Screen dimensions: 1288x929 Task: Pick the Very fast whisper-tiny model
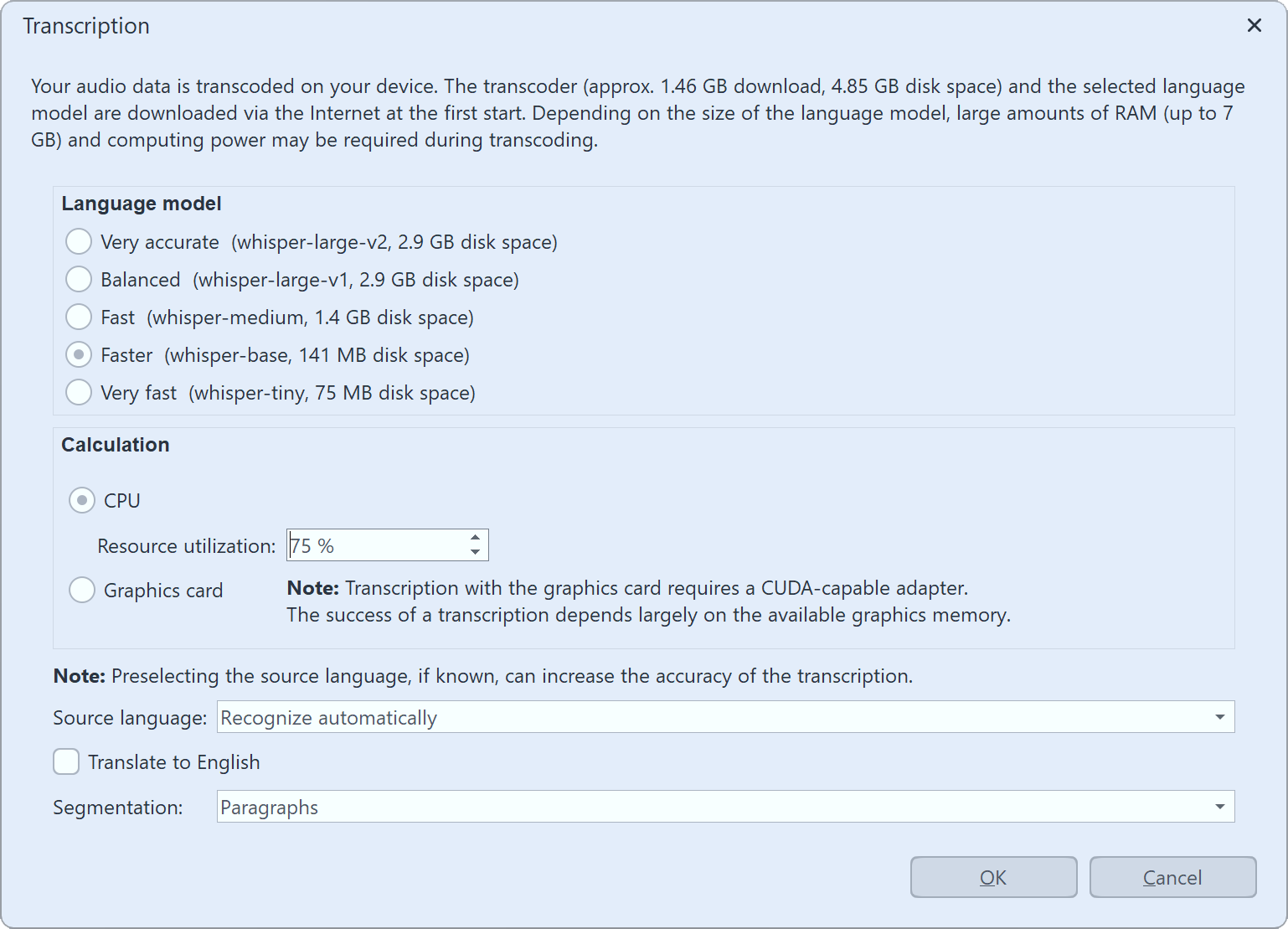click(78, 392)
